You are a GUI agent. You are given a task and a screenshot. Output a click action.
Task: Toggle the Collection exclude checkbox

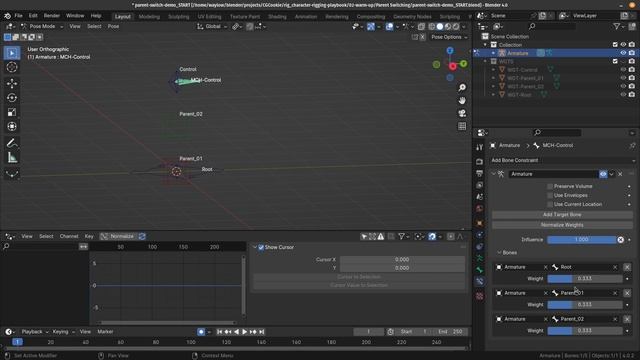pos(615,44)
